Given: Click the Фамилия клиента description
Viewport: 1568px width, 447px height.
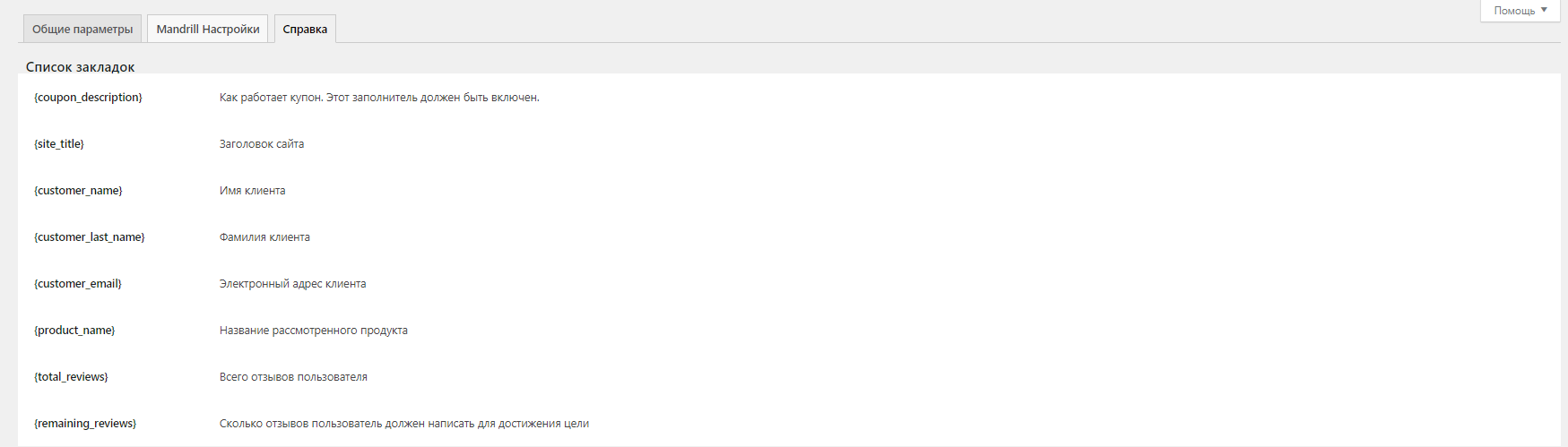Looking at the screenshot, I should click(x=264, y=237).
